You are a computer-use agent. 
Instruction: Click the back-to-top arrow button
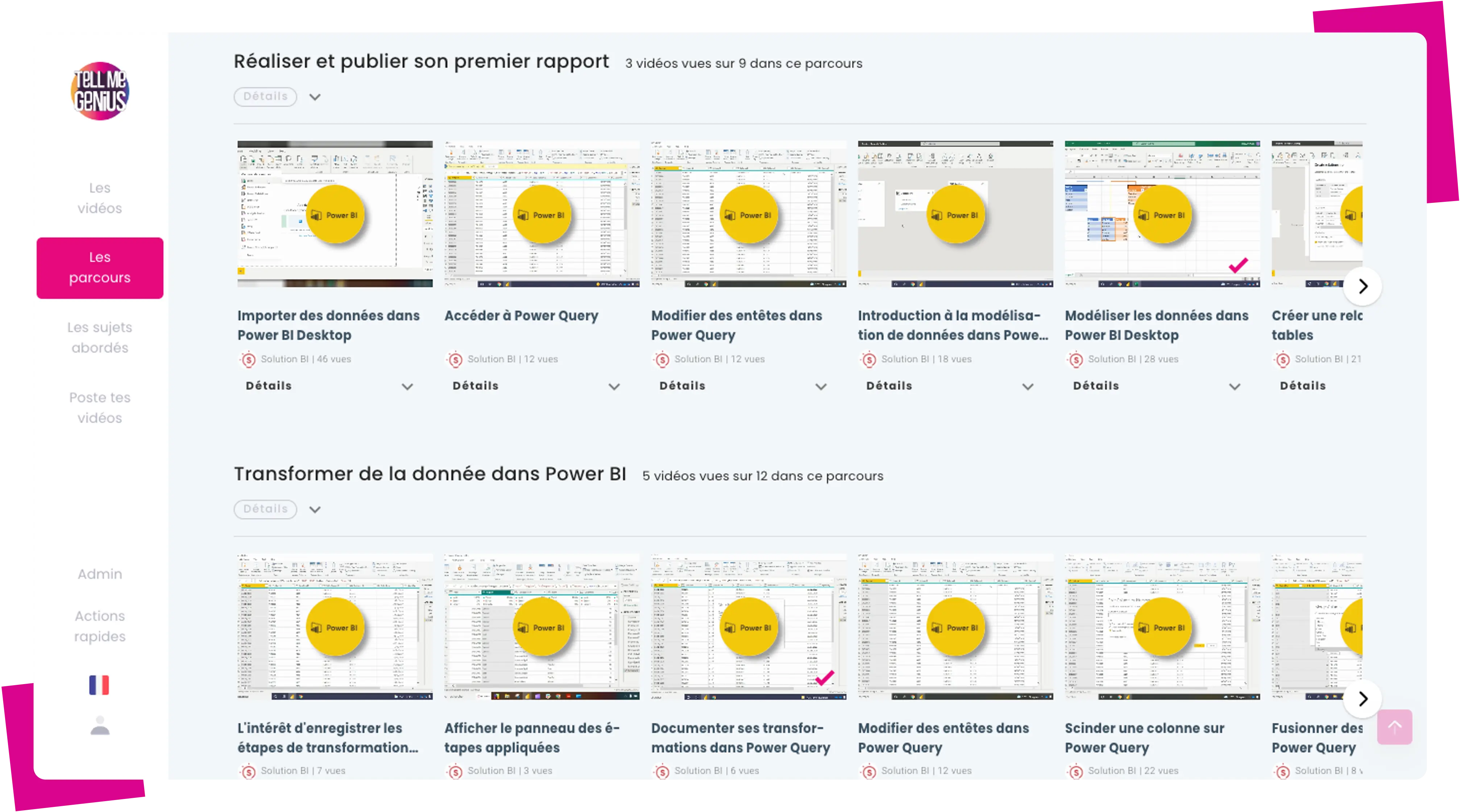tap(1395, 727)
